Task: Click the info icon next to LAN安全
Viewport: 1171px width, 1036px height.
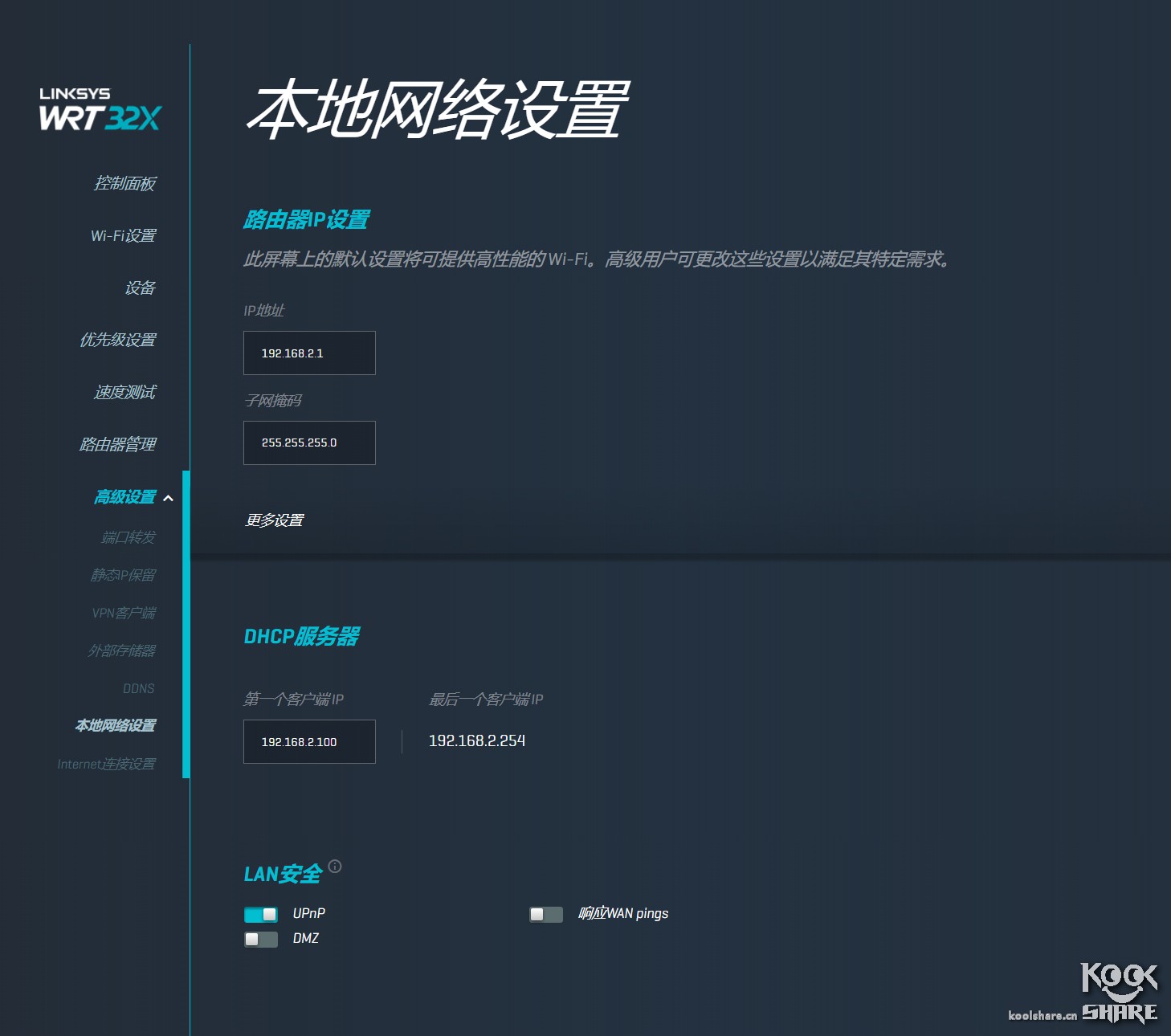Action: pos(336,867)
